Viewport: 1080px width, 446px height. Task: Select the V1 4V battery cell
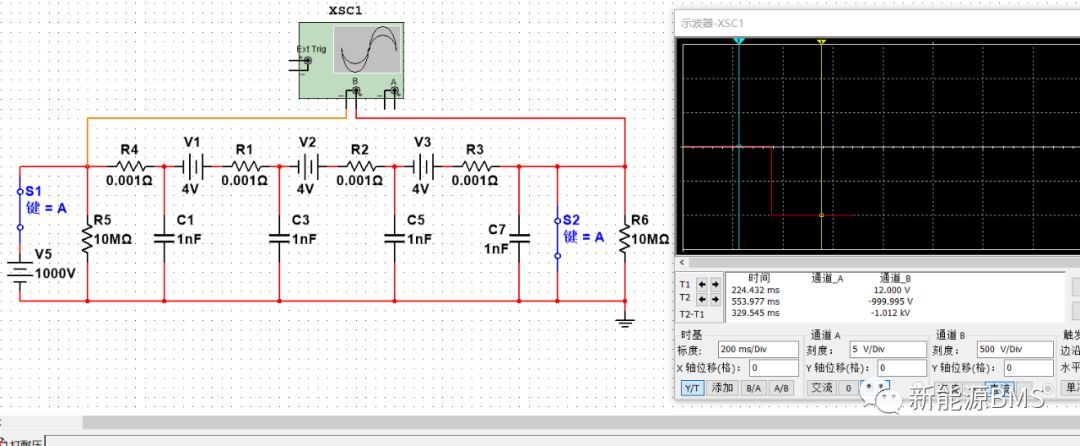click(x=192, y=167)
